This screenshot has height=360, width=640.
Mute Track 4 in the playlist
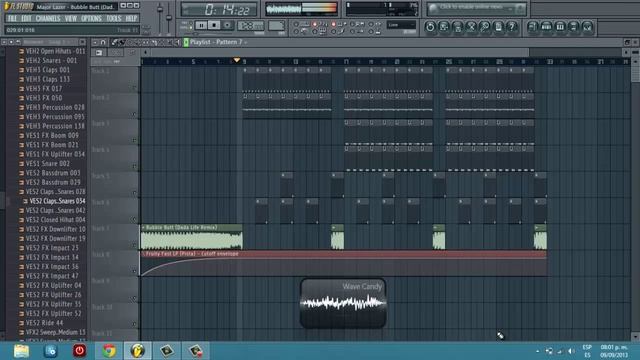(x=134, y=167)
